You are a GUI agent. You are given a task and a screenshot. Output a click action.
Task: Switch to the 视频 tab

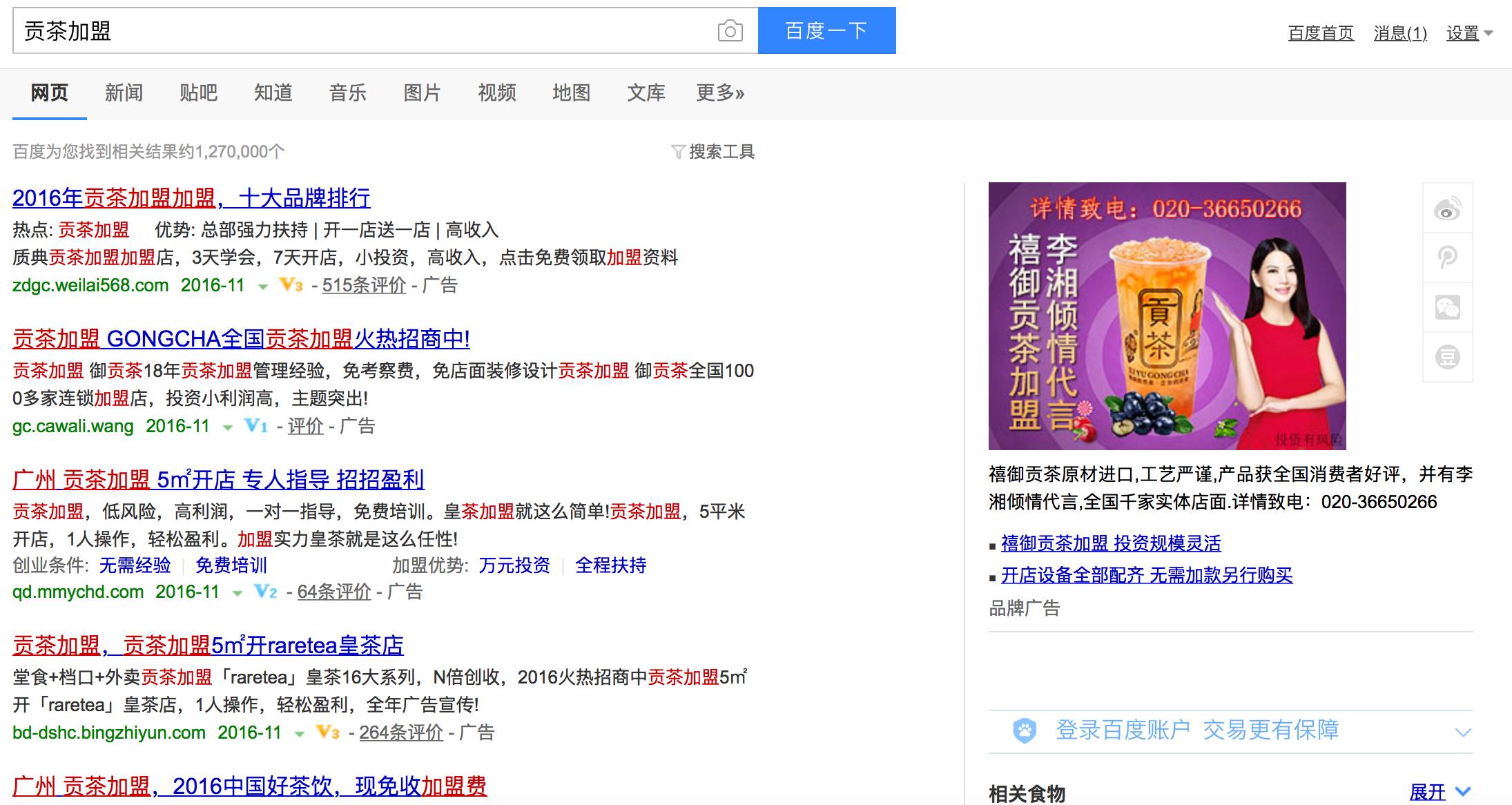(496, 93)
